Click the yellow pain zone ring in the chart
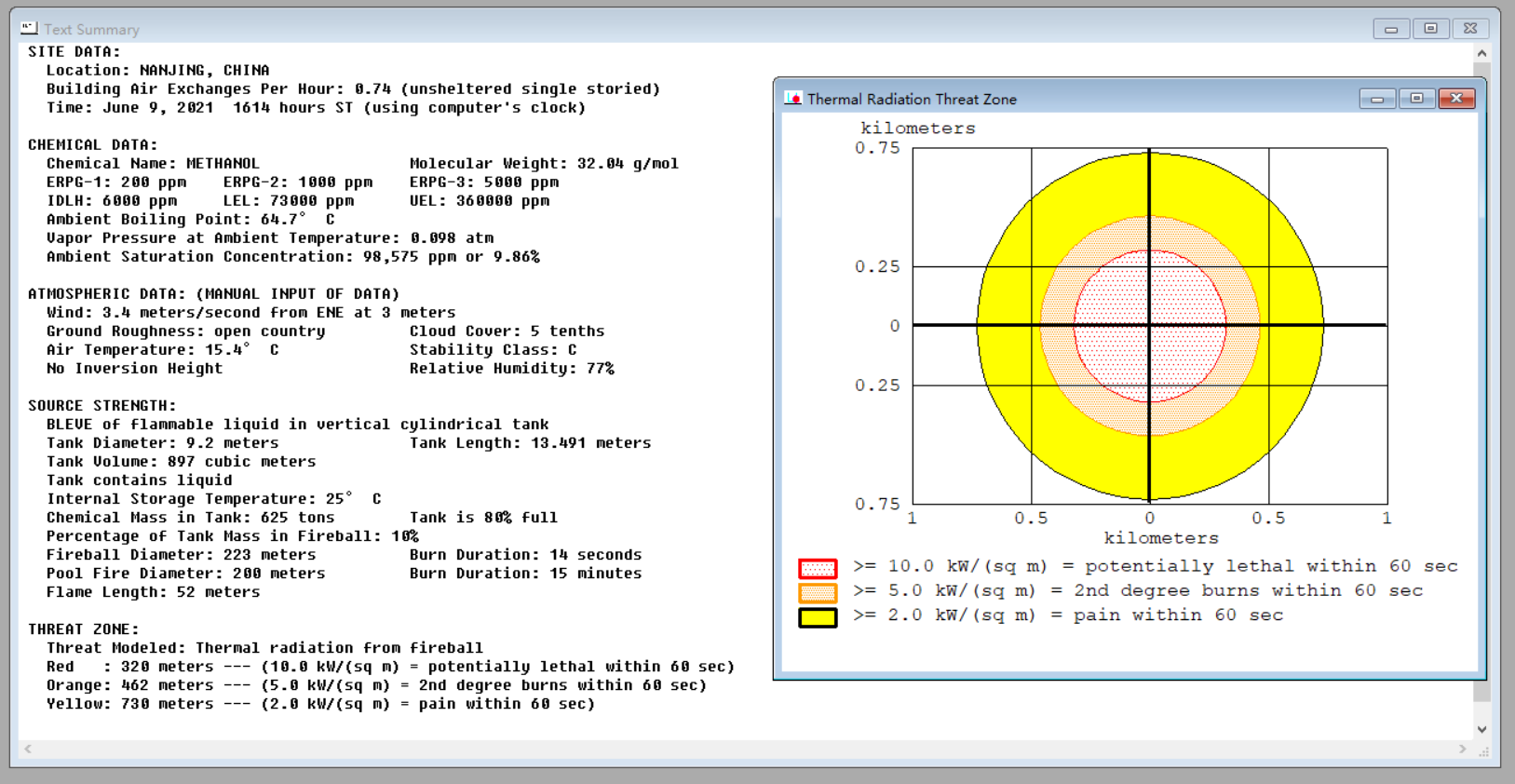Viewport: 1515px width, 784px height. (1150, 183)
